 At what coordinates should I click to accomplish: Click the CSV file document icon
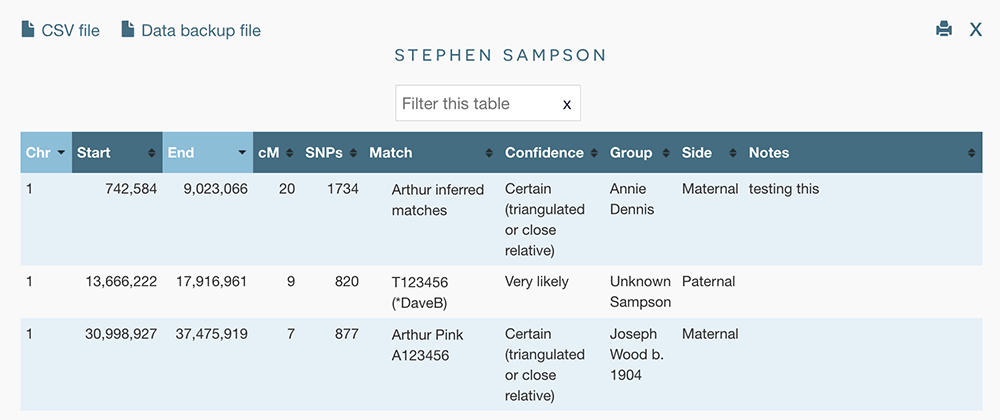click(28, 30)
